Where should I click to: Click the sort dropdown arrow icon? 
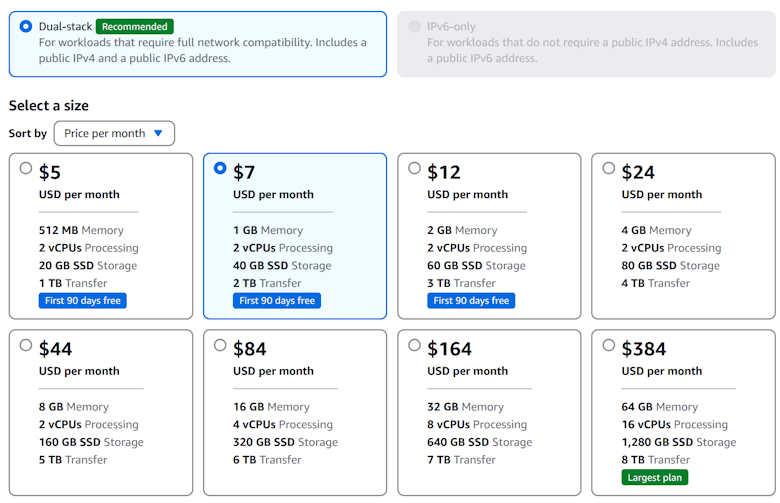[x=158, y=133]
